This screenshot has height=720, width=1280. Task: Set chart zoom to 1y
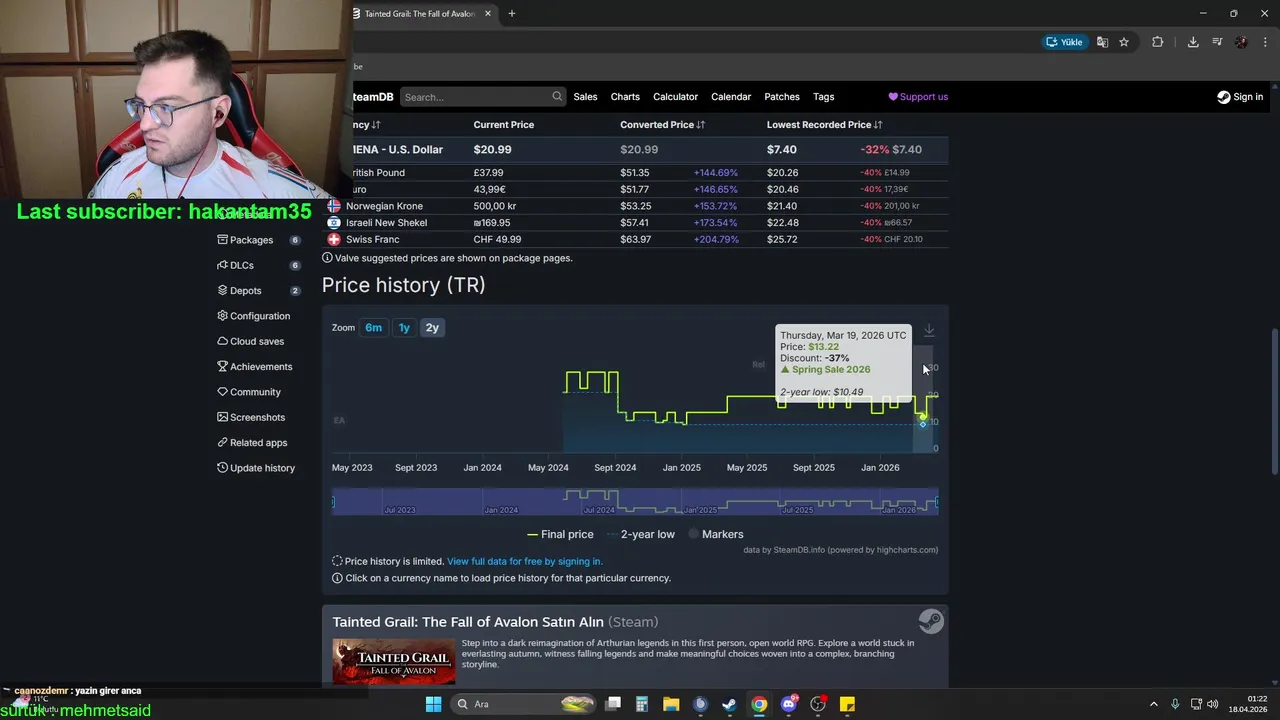coord(404,328)
